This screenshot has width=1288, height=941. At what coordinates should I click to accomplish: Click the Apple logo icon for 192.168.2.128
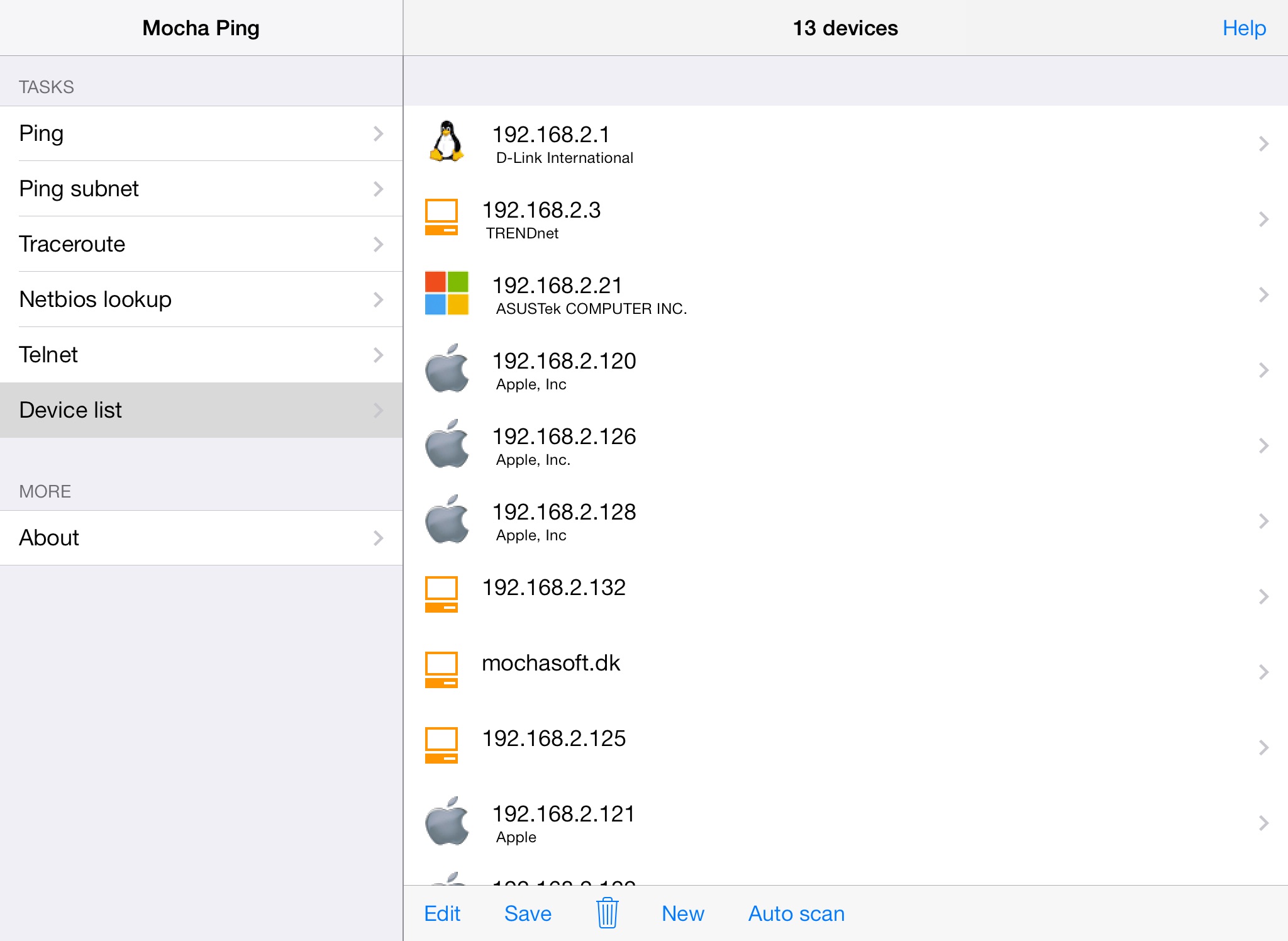tap(447, 520)
